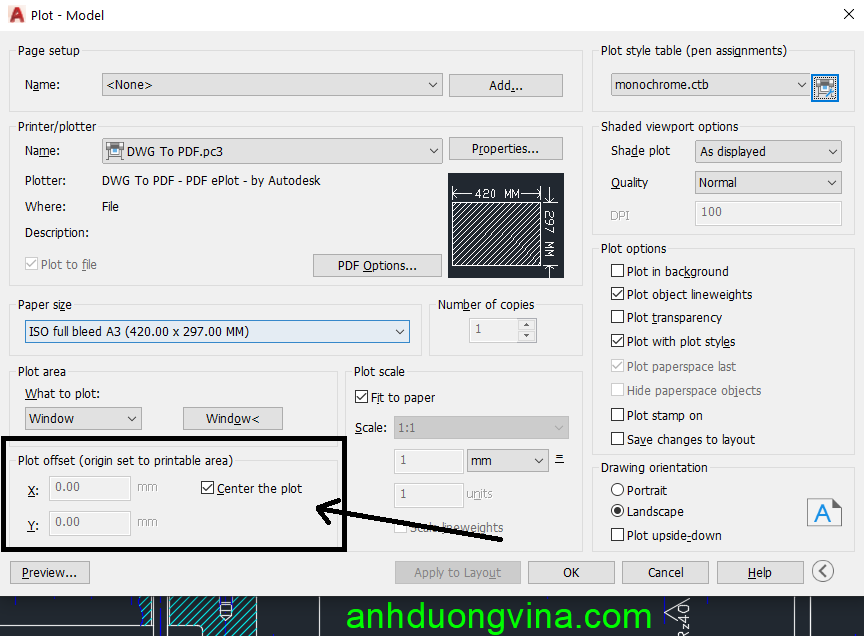Click the Preview button
The width and height of the screenshot is (866, 637).
tap(50, 573)
